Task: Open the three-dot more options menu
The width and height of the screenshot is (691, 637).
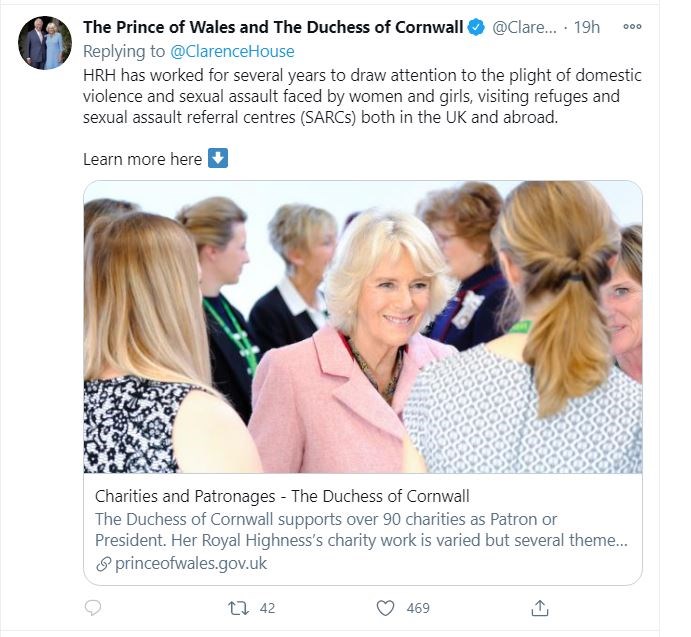Action: (x=632, y=27)
